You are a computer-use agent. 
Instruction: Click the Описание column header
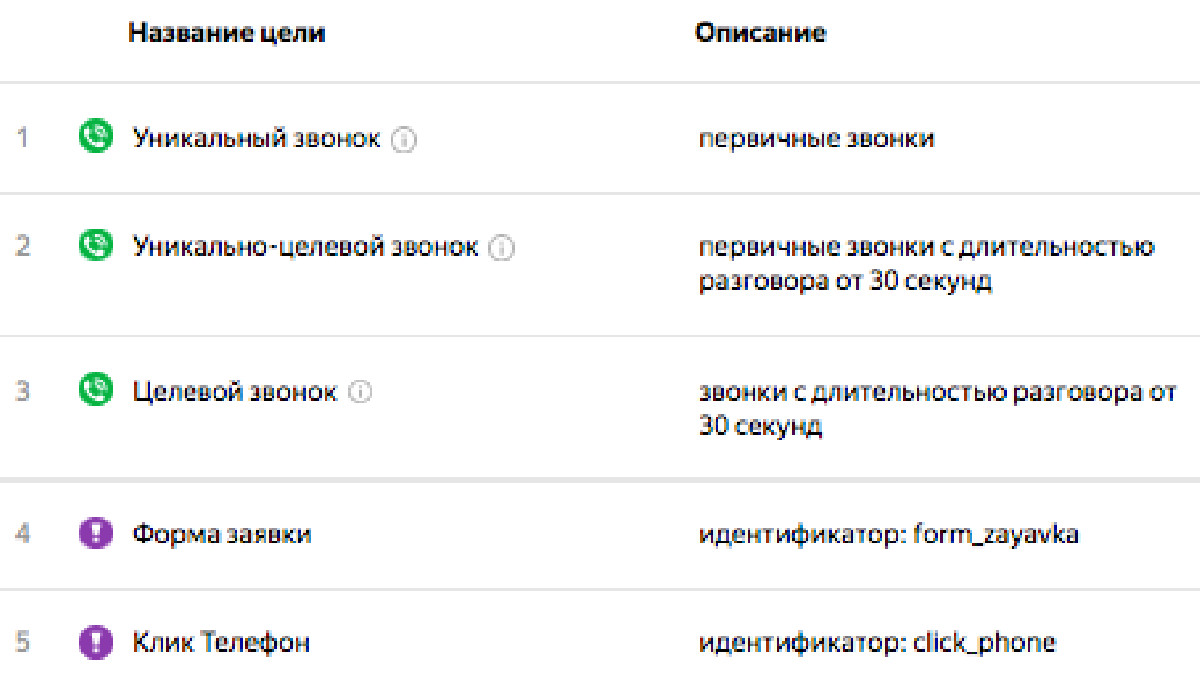pyautogui.click(x=761, y=33)
